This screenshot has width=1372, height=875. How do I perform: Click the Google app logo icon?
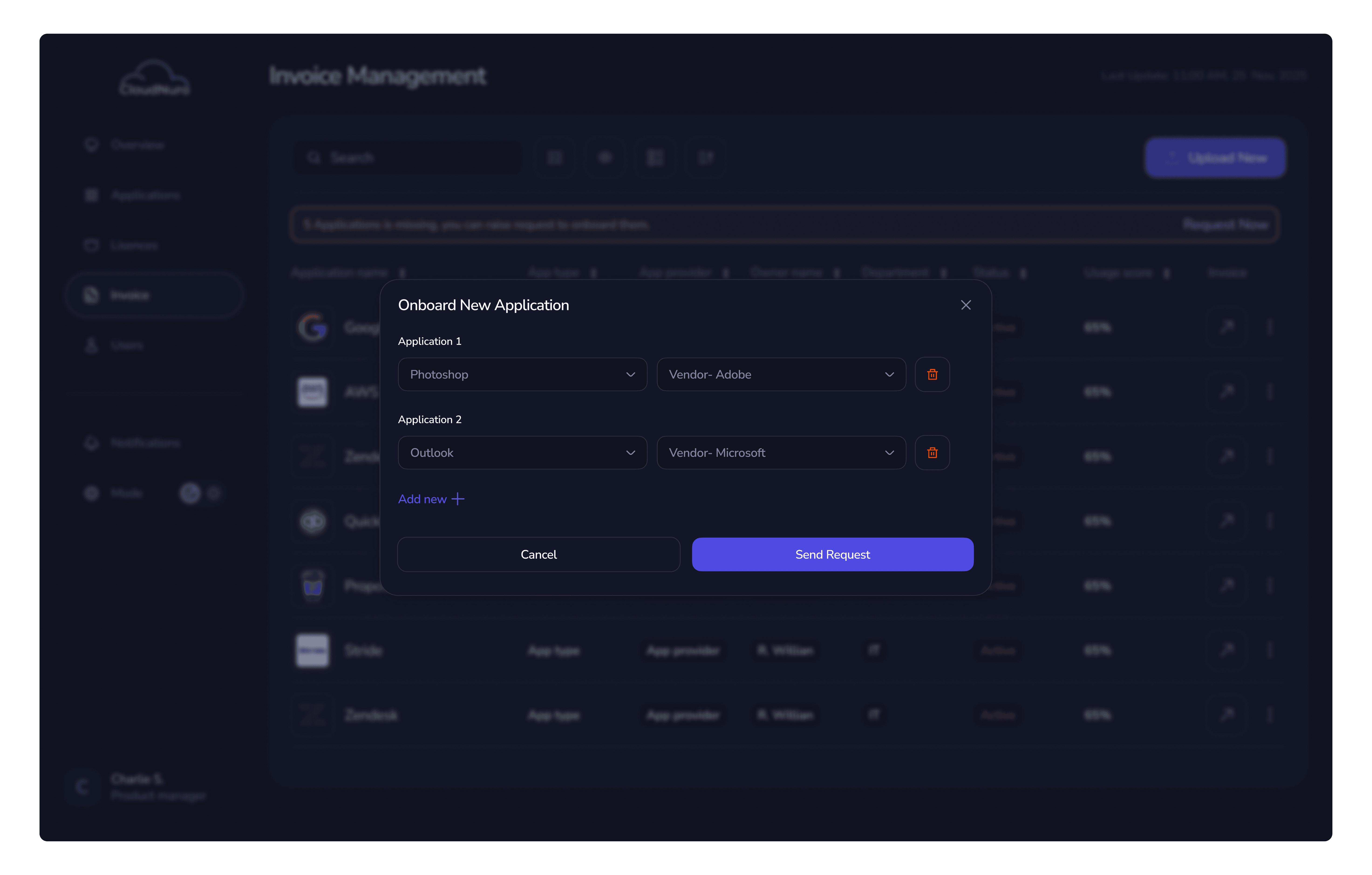pos(312,327)
